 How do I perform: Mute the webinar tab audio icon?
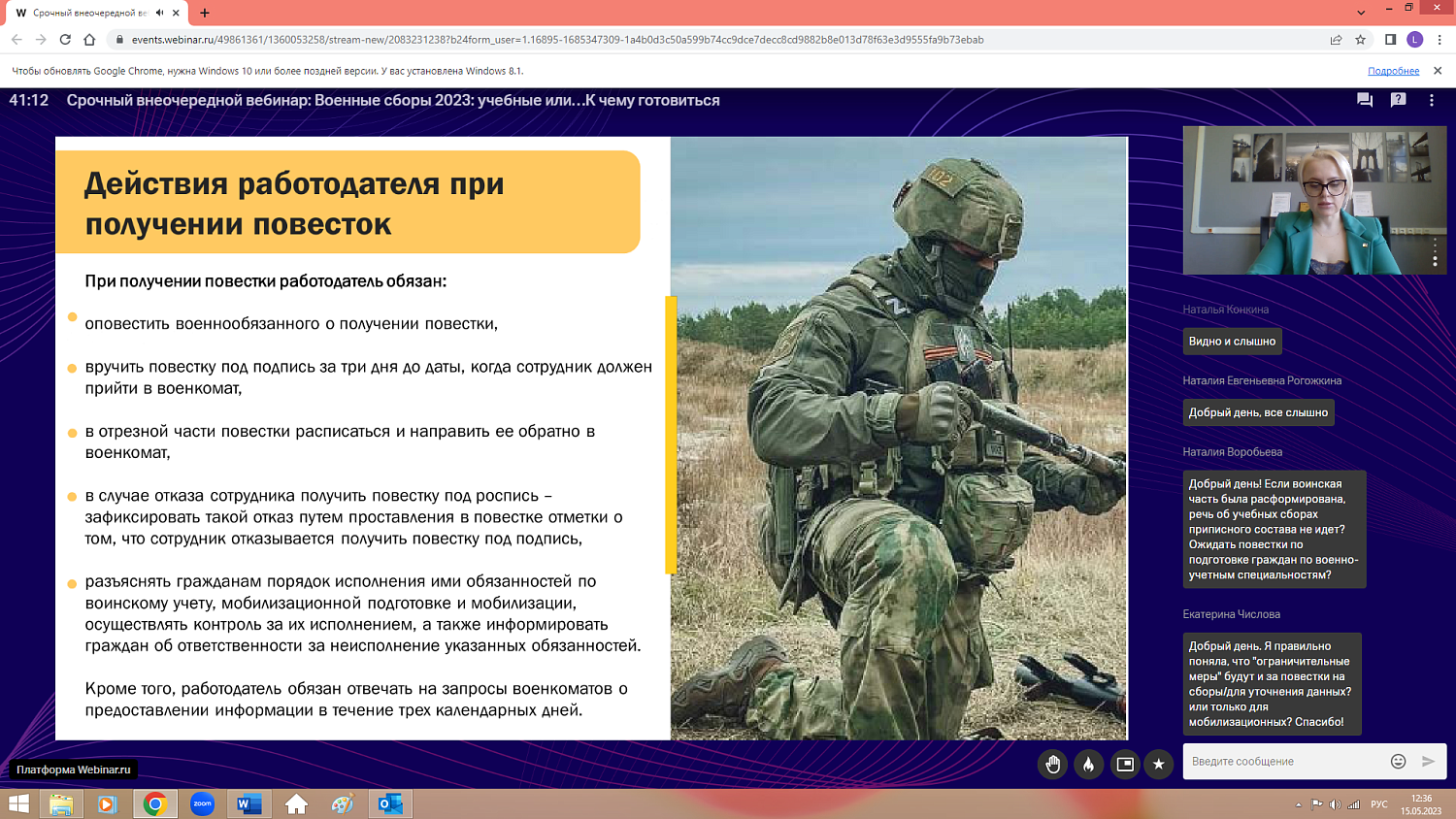[159, 13]
